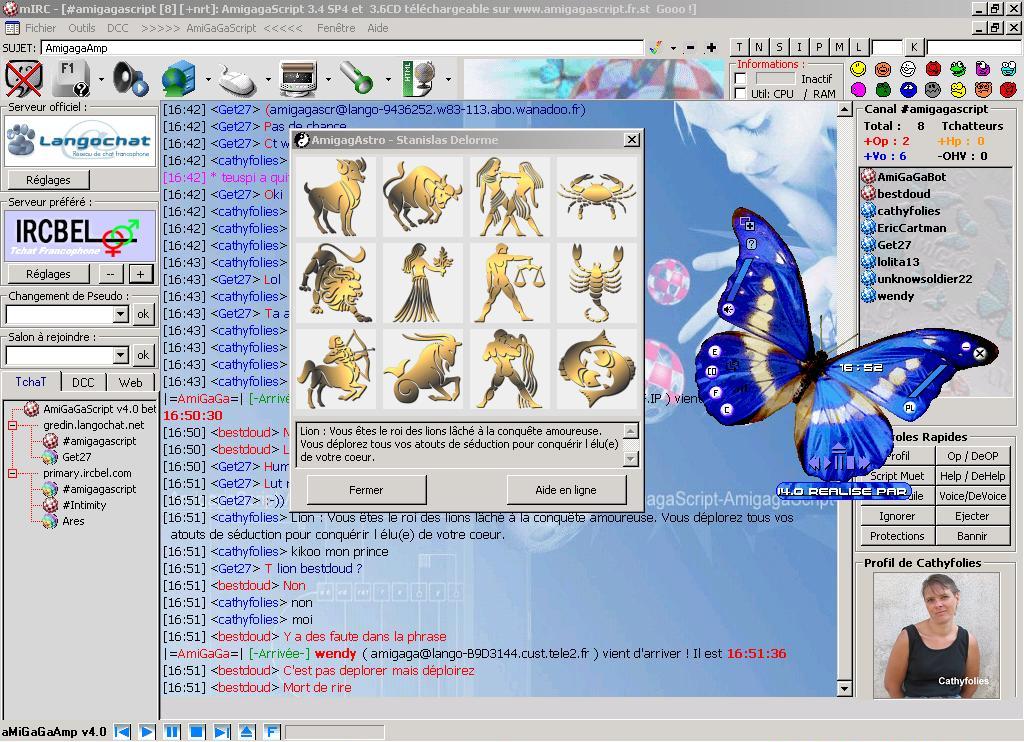The width and height of the screenshot is (1024, 742).
Task: Toggle the M channel mode button
Action: pos(839,47)
